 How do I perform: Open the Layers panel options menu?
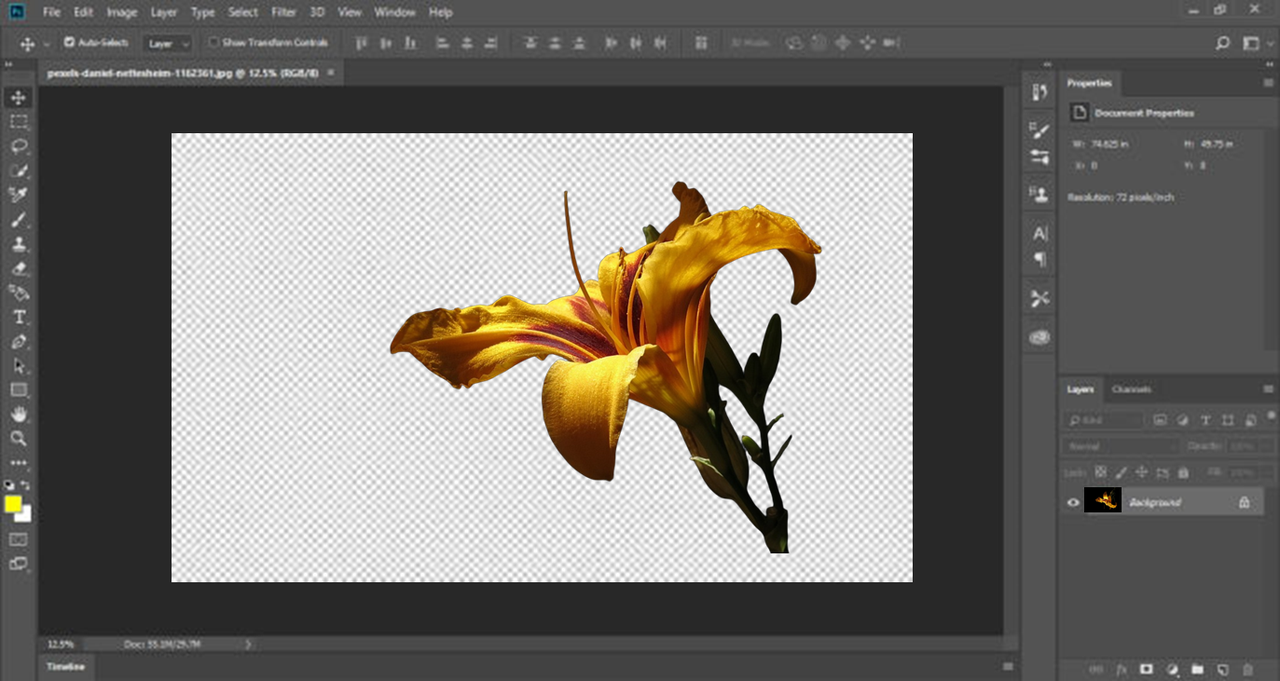point(1268,390)
